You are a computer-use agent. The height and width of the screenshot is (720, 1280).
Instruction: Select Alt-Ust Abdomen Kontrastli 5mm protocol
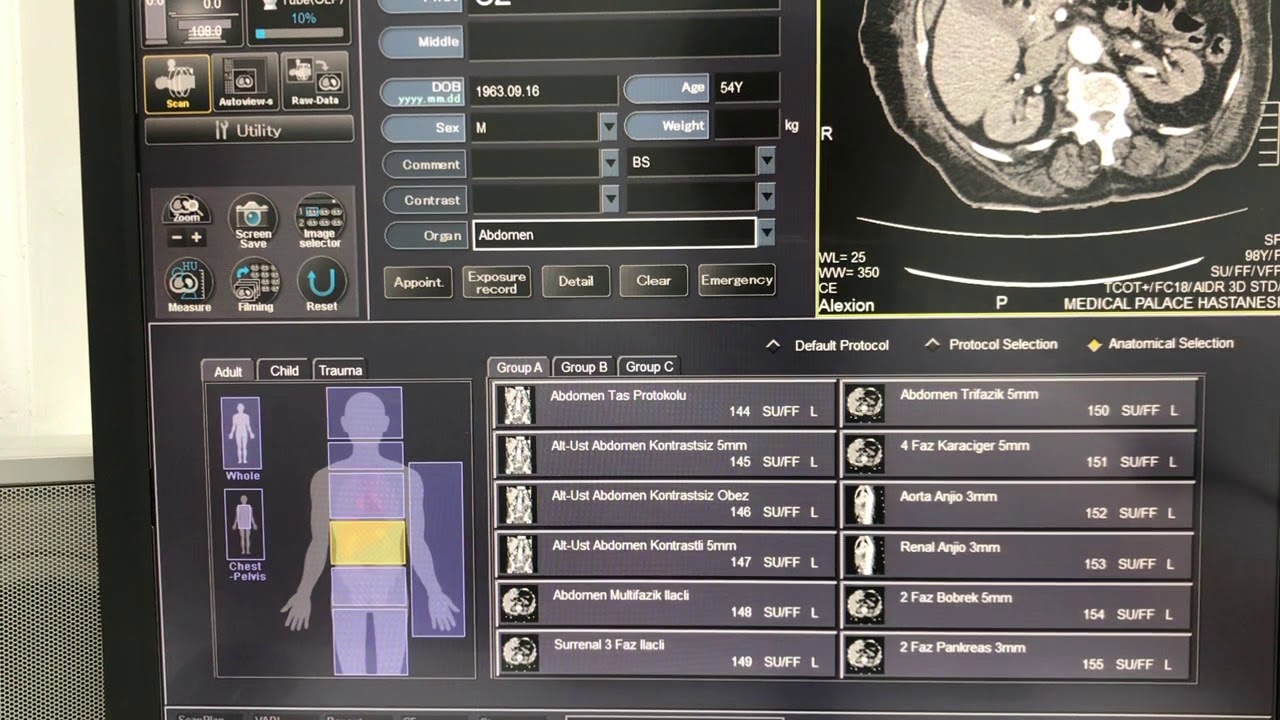[x=664, y=554]
